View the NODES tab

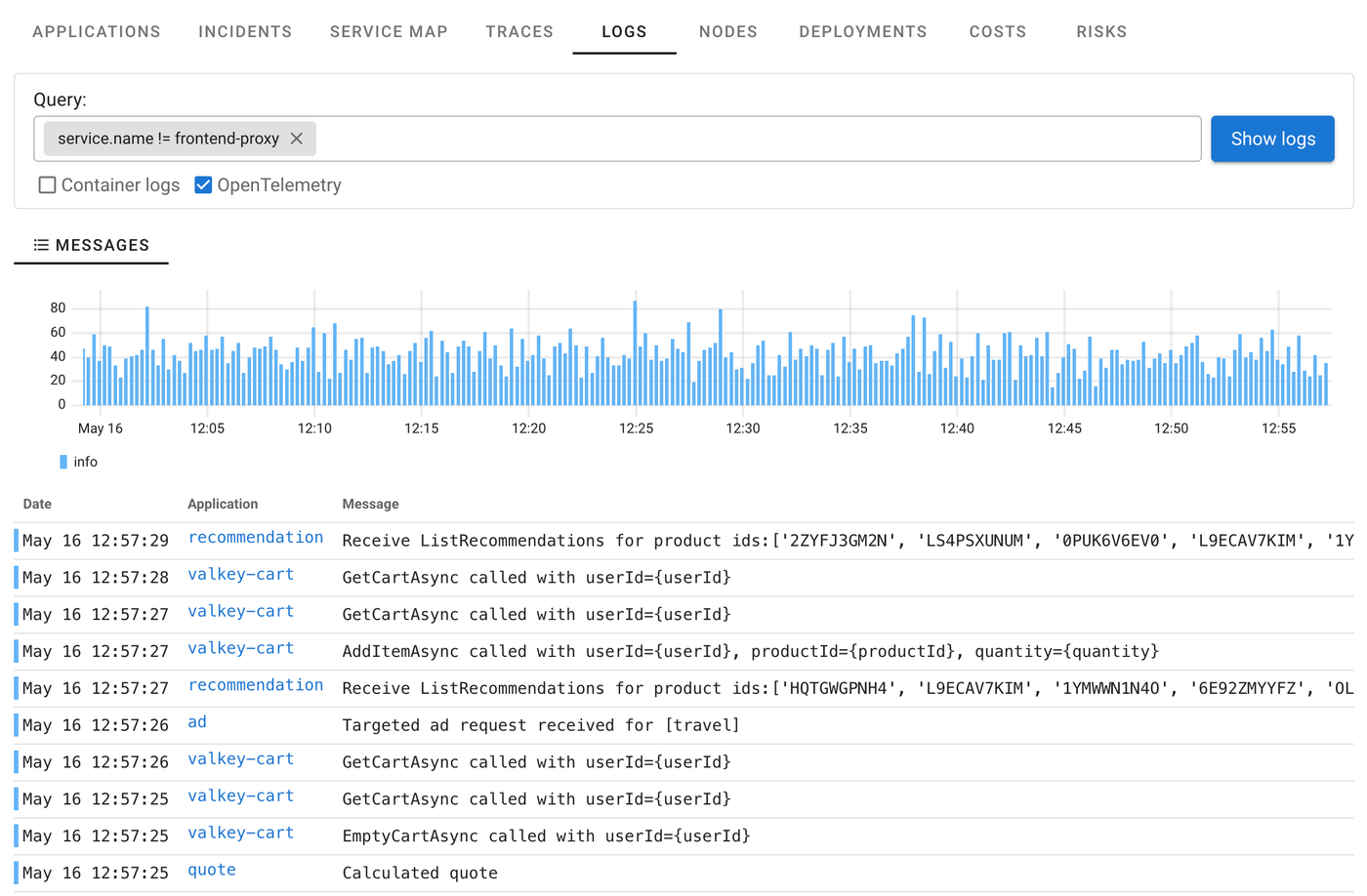pos(727,31)
